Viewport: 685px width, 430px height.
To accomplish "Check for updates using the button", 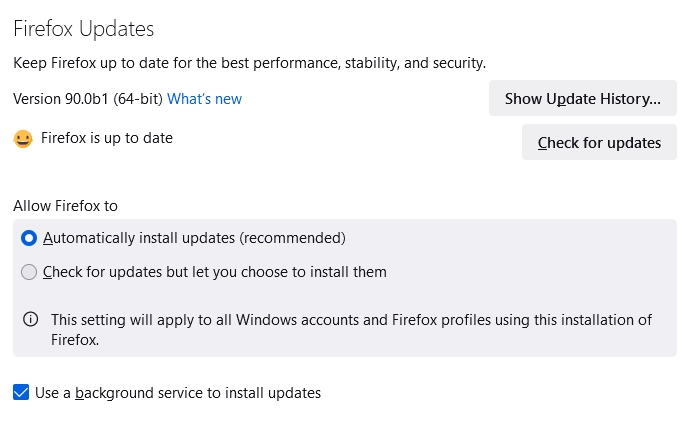I will [x=599, y=142].
